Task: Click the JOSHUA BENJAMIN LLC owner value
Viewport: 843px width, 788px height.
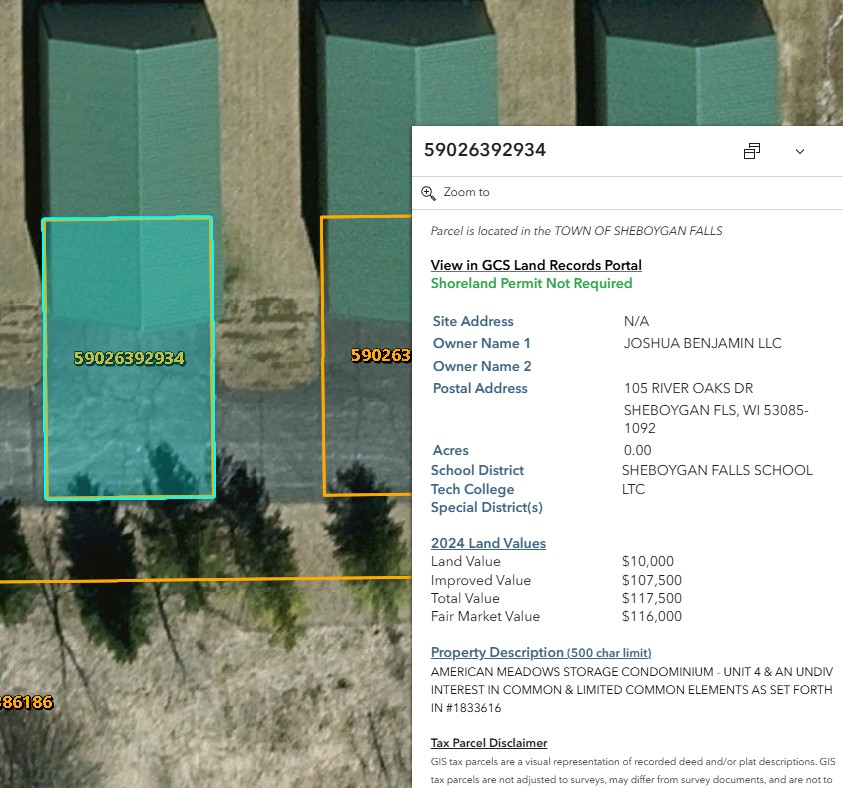Action: click(x=702, y=343)
